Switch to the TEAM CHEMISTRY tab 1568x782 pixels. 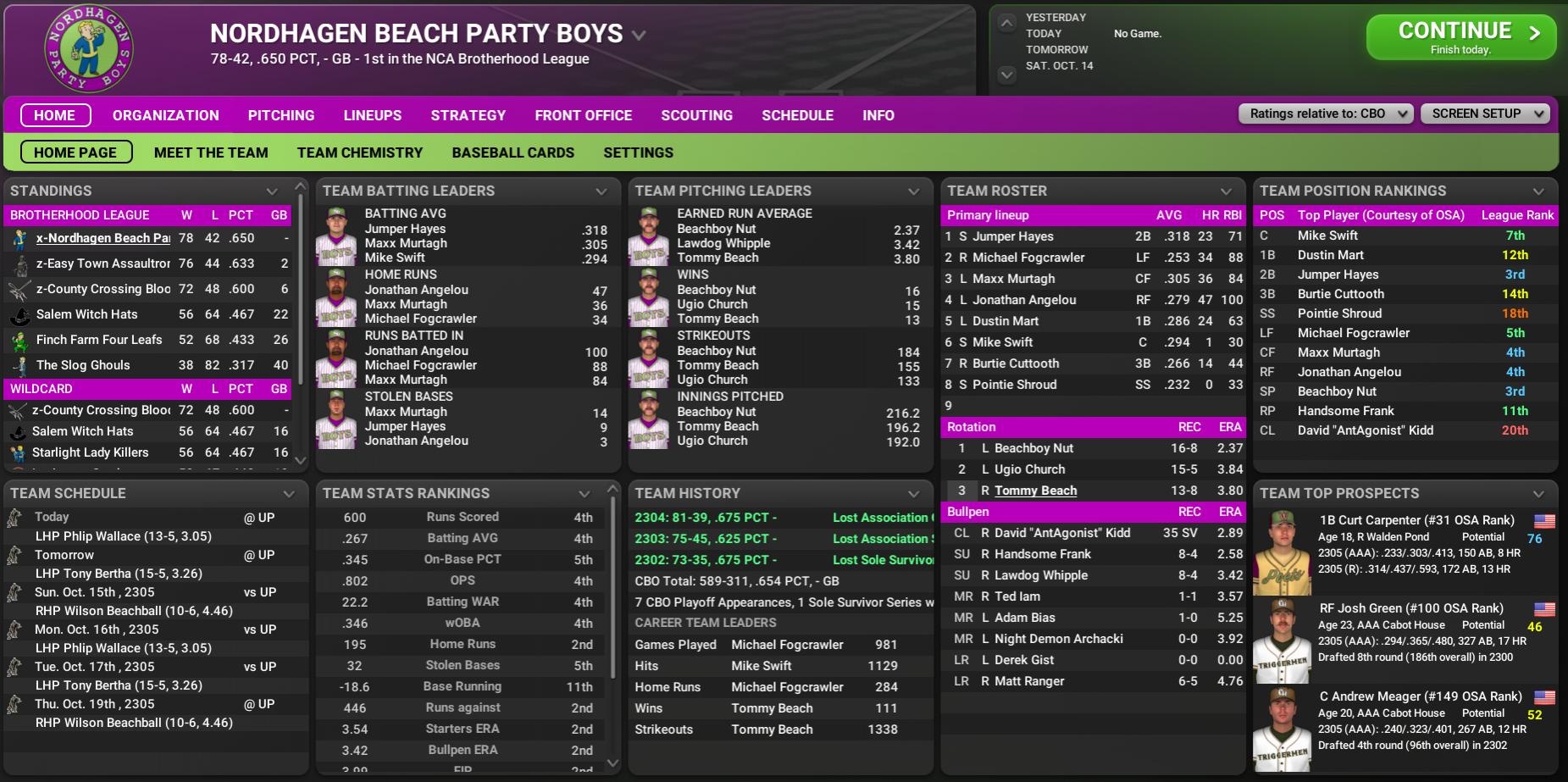359,153
